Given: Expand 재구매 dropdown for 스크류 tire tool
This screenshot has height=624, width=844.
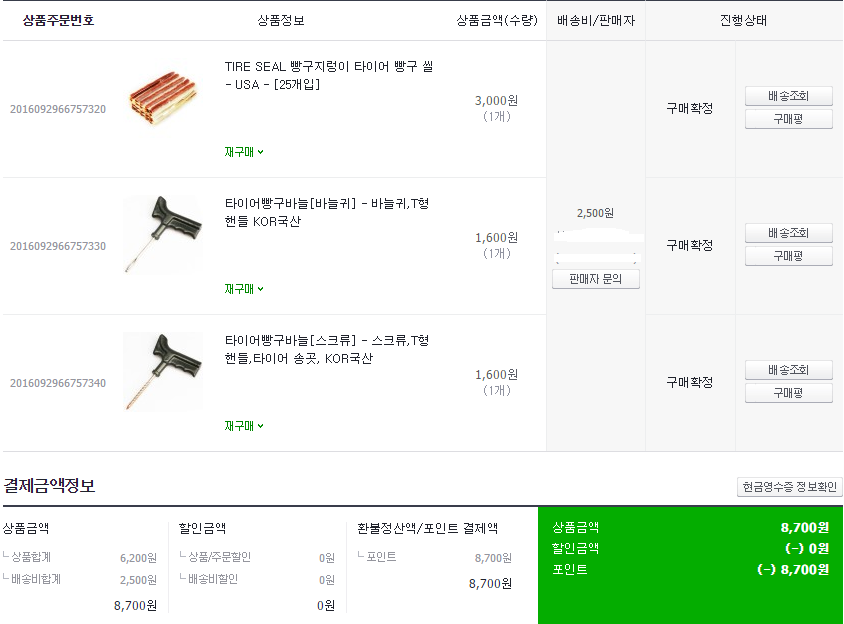Looking at the screenshot, I should click(244, 426).
